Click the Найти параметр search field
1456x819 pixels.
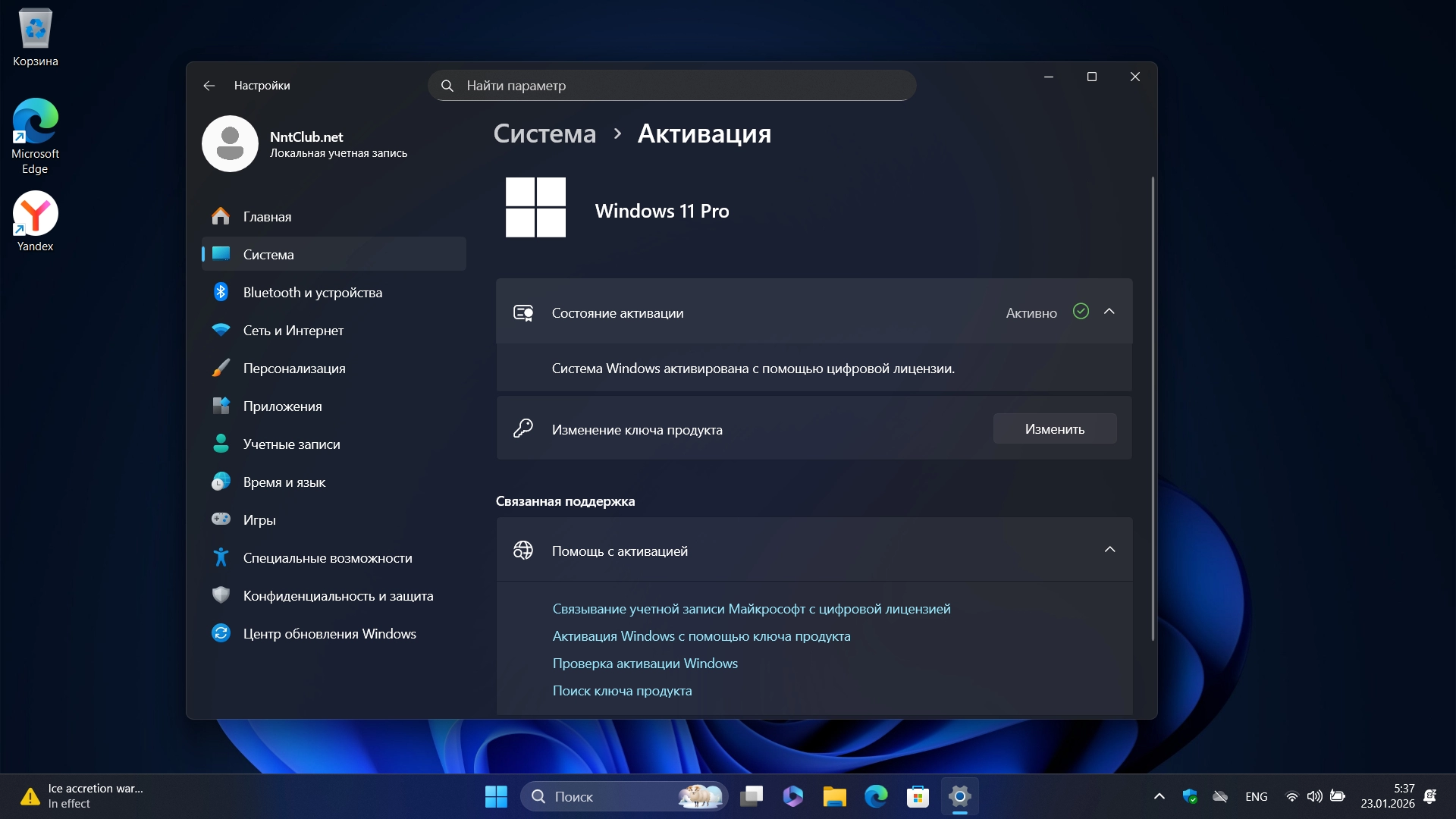point(671,86)
